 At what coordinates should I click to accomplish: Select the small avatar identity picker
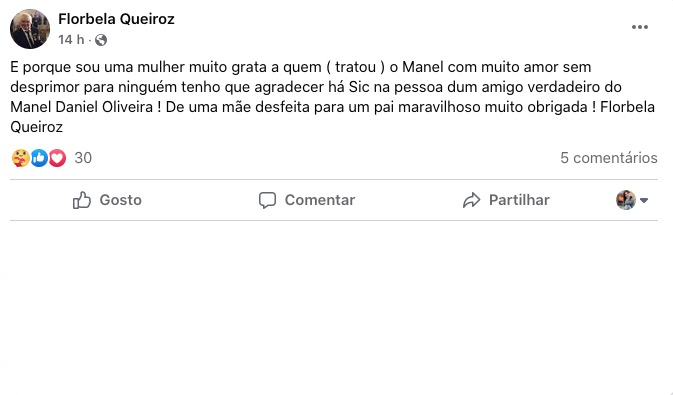626,200
